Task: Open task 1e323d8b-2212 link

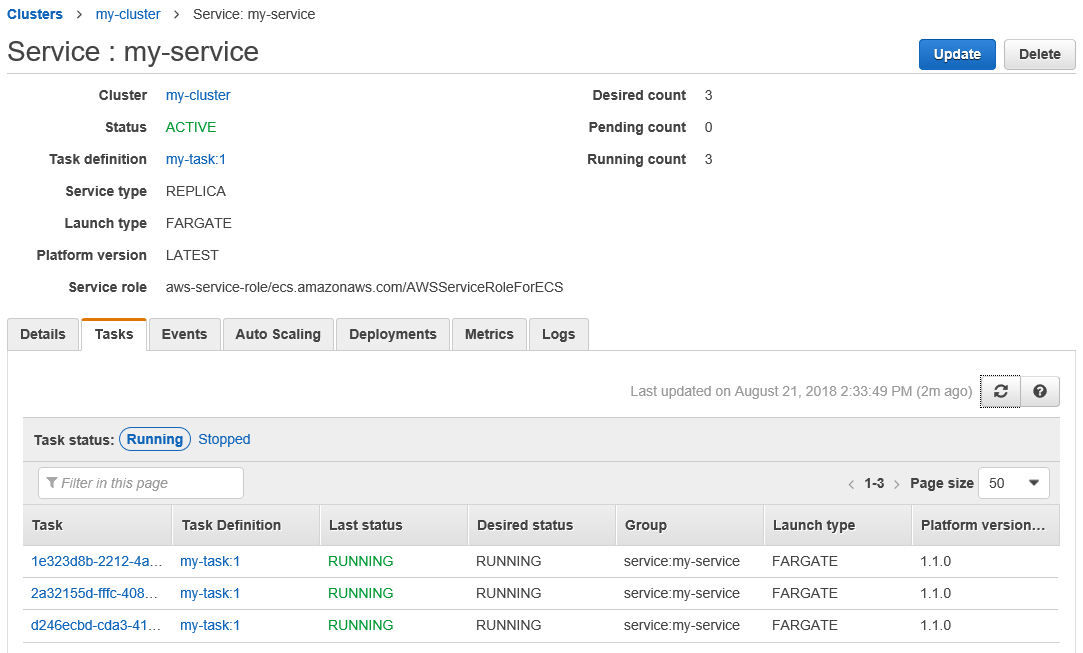Action: pos(95,561)
